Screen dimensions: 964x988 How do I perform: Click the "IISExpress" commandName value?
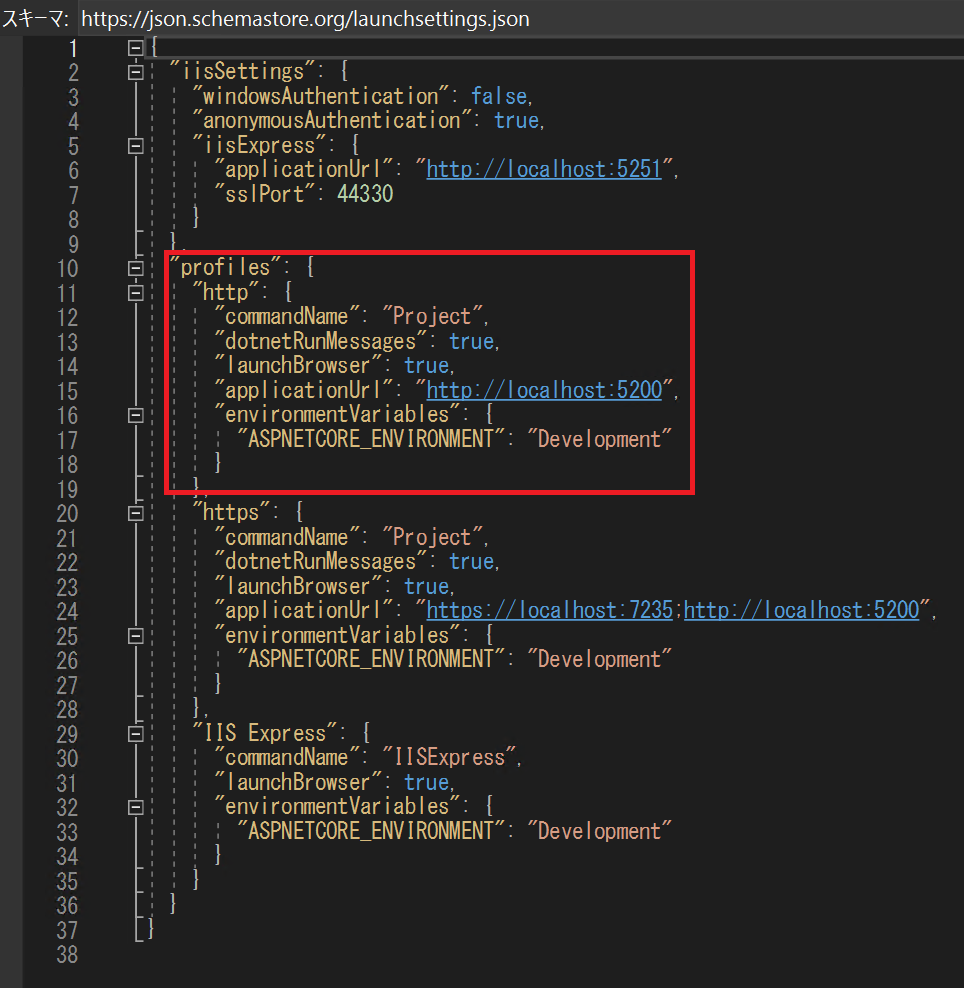pos(449,757)
